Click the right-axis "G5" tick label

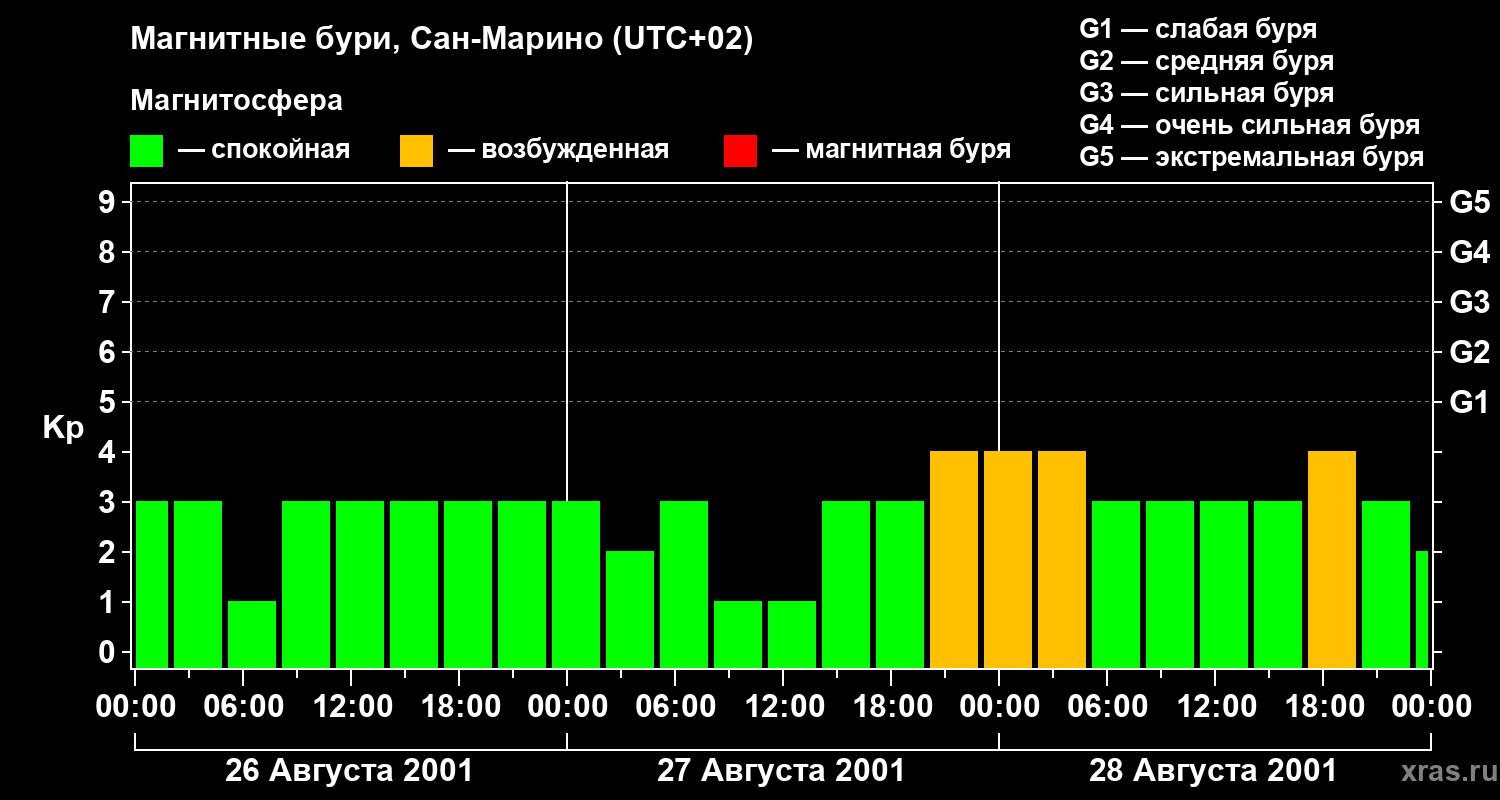click(1470, 203)
